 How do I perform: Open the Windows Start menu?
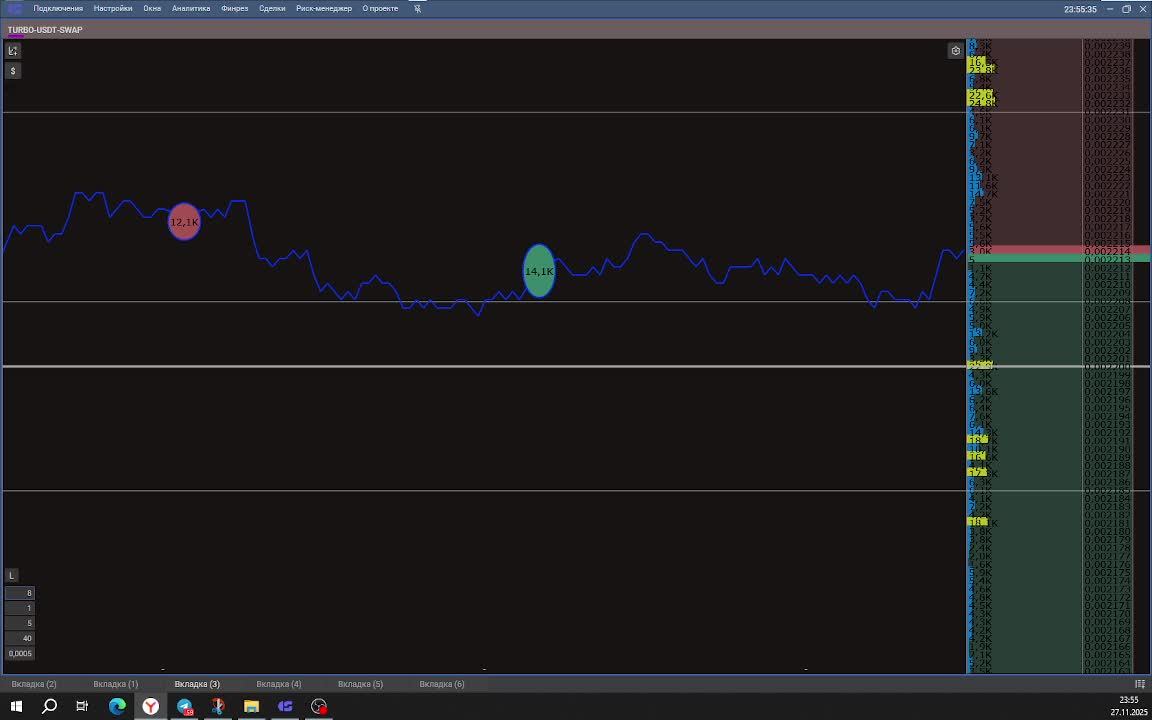point(16,707)
